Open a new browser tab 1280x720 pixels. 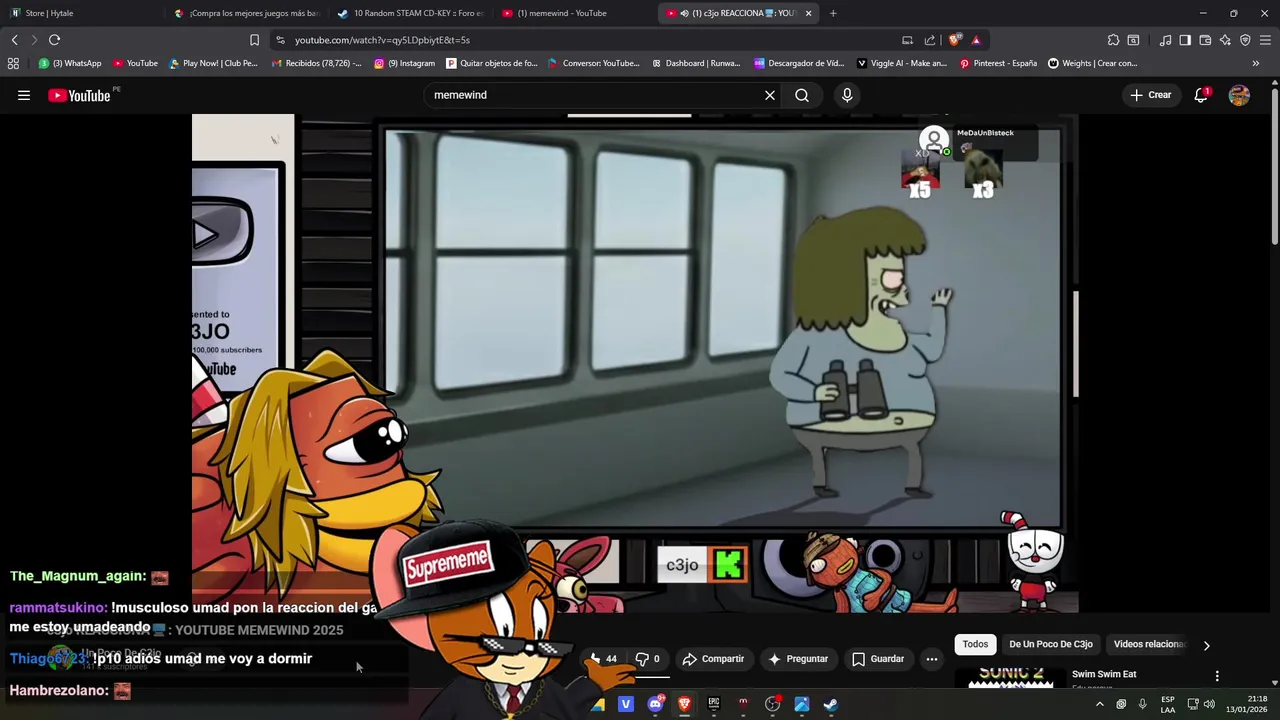pyautogui.click(x=833, y=13)
